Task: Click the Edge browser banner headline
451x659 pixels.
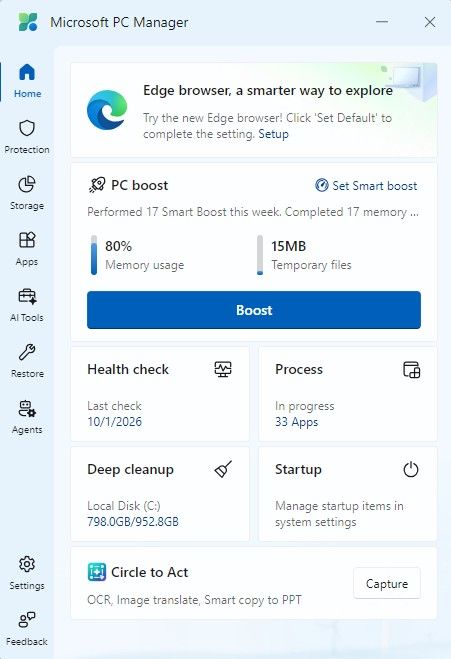Action: pyautogui.click(x=268, y=90)
